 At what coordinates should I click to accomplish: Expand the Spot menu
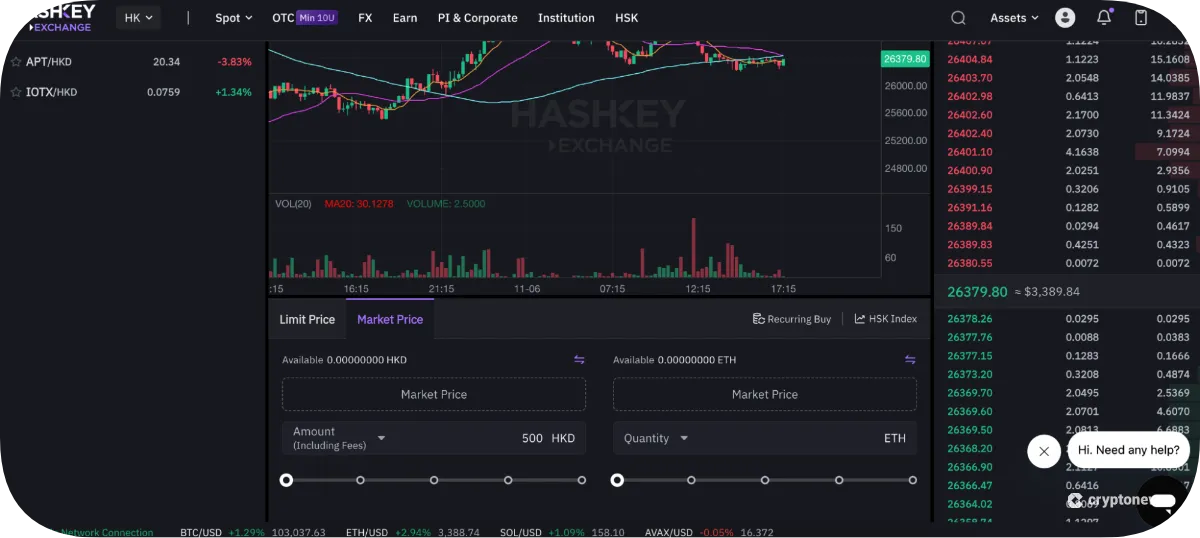tap(234, 18)
